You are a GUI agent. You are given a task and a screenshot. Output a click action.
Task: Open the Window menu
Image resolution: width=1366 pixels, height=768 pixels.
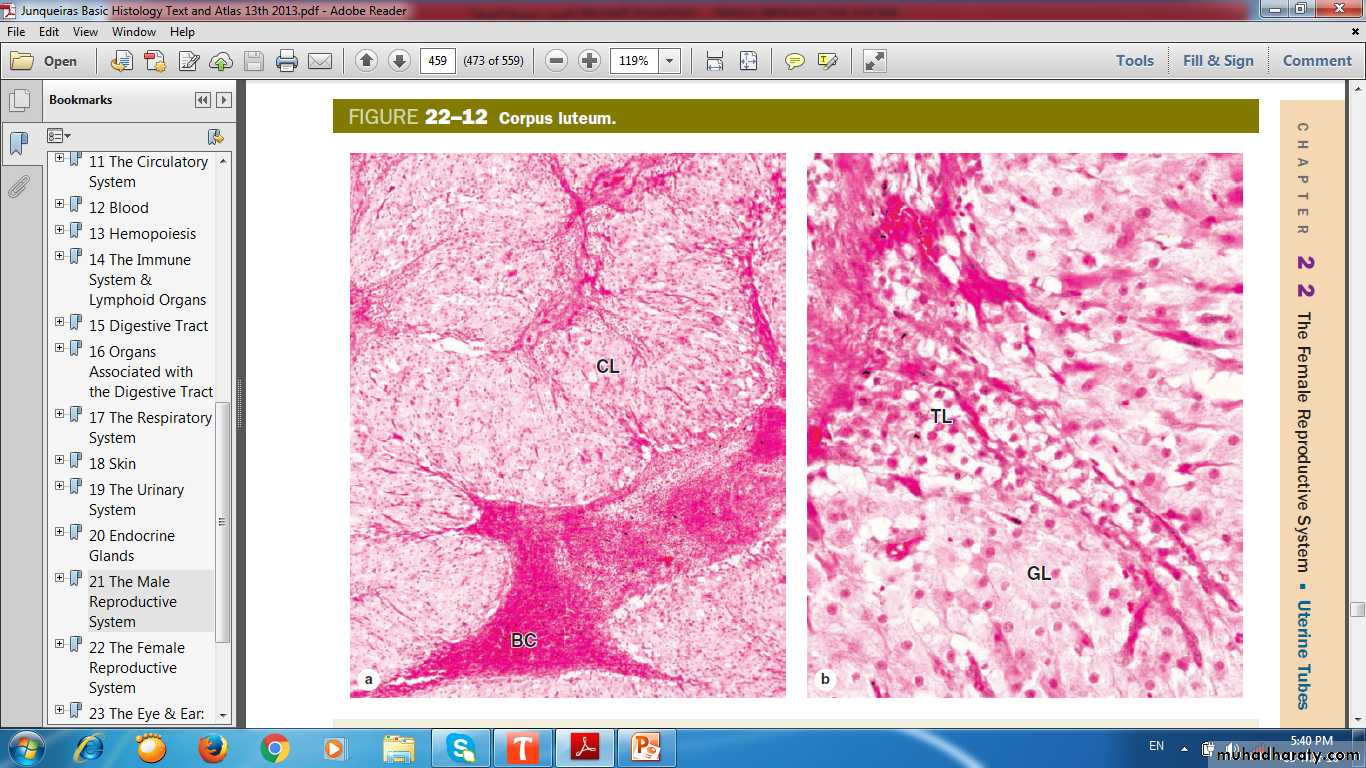pyautogui.click(x=134, y=32)
